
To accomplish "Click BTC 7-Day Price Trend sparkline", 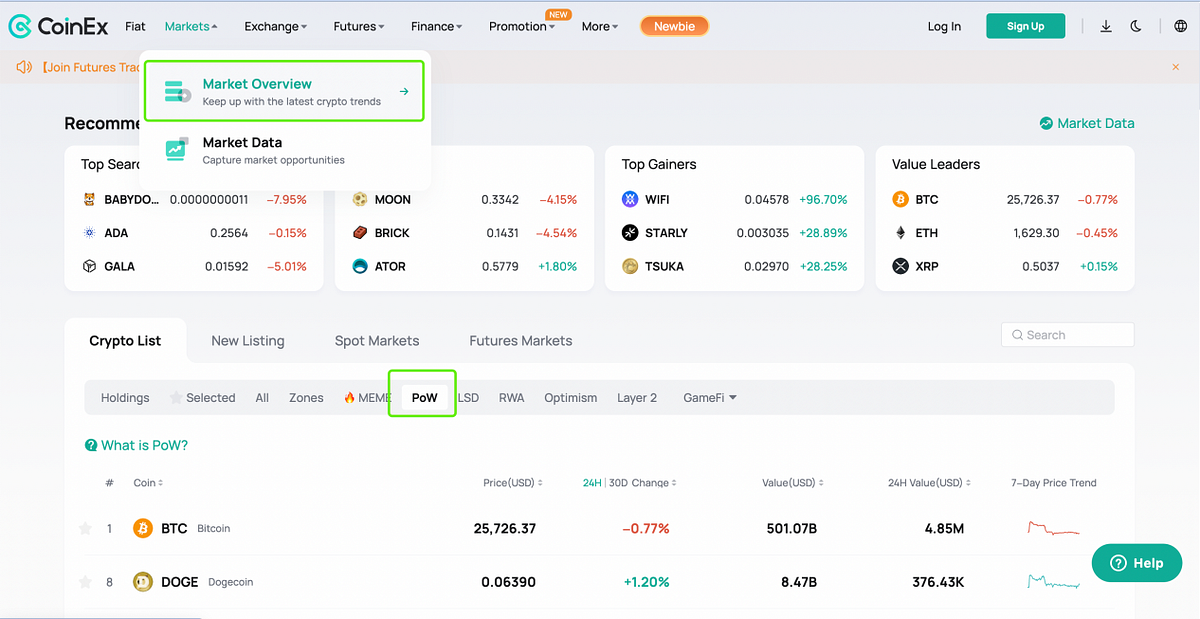I will [x=1054, y=528].
